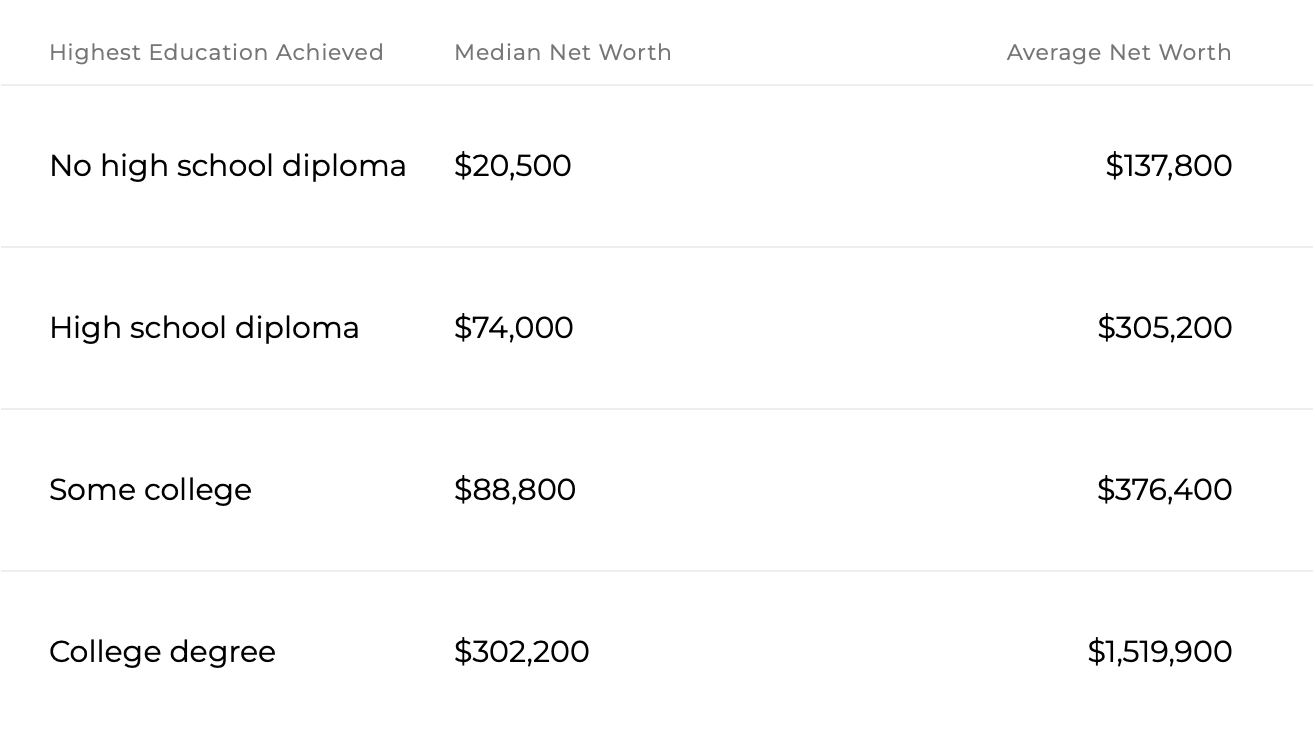Viewport: 1314px width, 738px height.
Task: Click the Some college row label
Action: 150,490
